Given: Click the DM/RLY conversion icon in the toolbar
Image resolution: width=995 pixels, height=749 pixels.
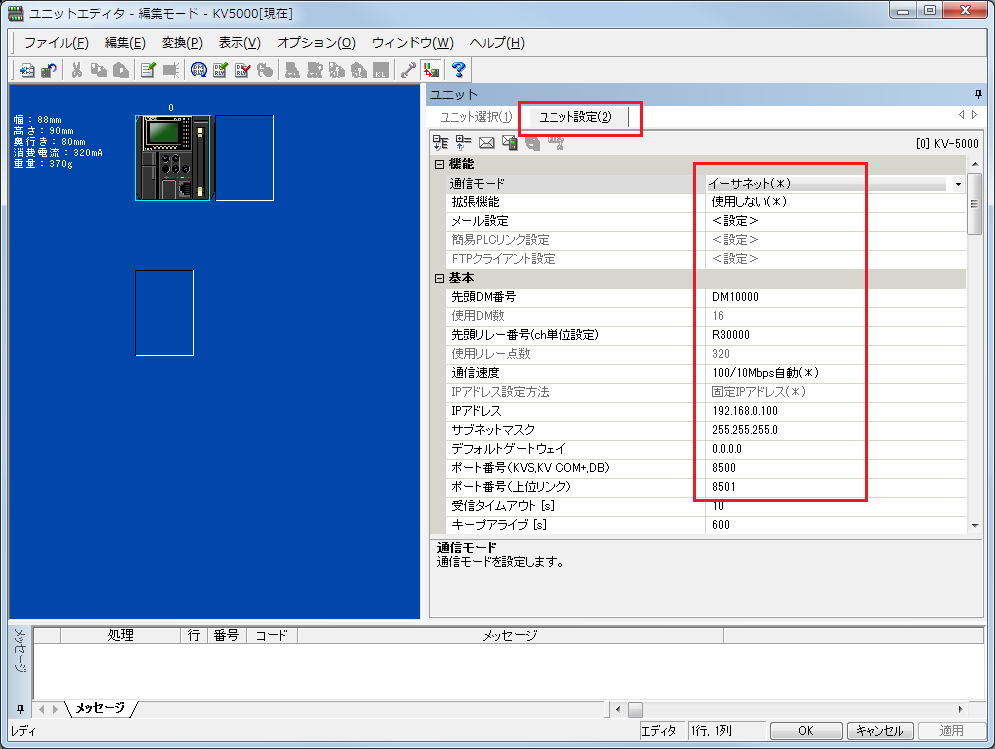Looking at the screenshot, I should click(198, 69).
